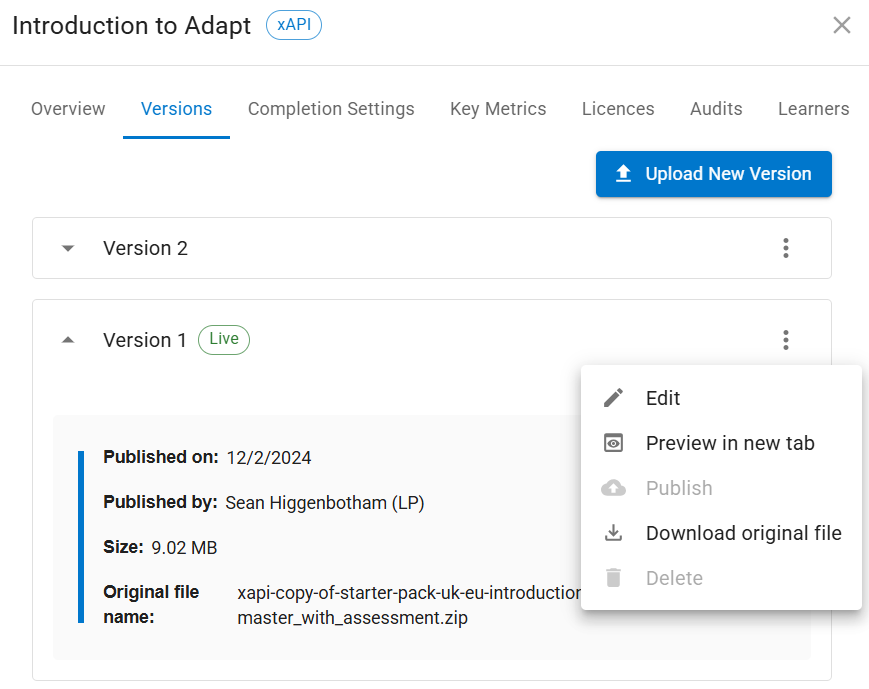Open Version 2 three-dot options menu
Screen dimensions: 869x689
click(x=786, y=248)
